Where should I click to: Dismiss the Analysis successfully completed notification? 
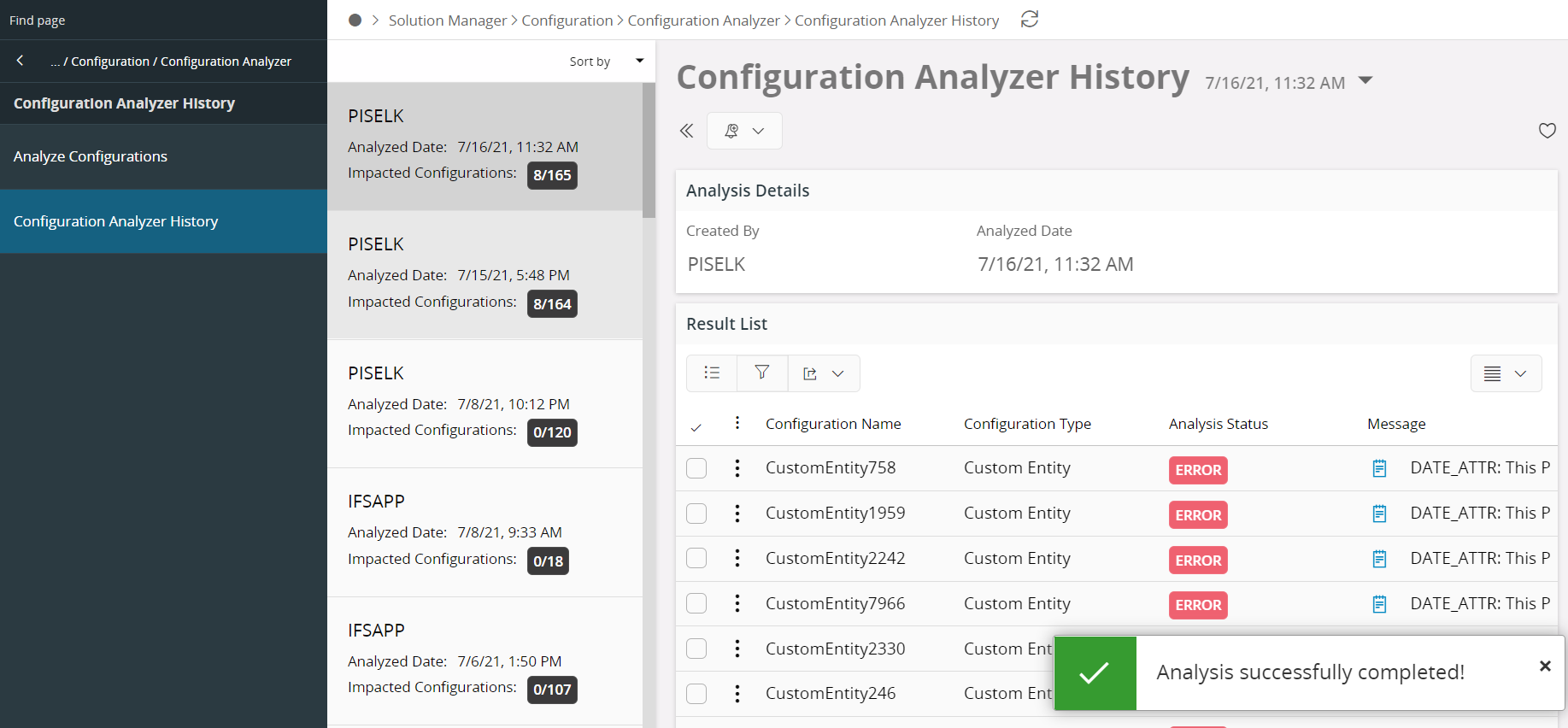[x=1544, y=666]
